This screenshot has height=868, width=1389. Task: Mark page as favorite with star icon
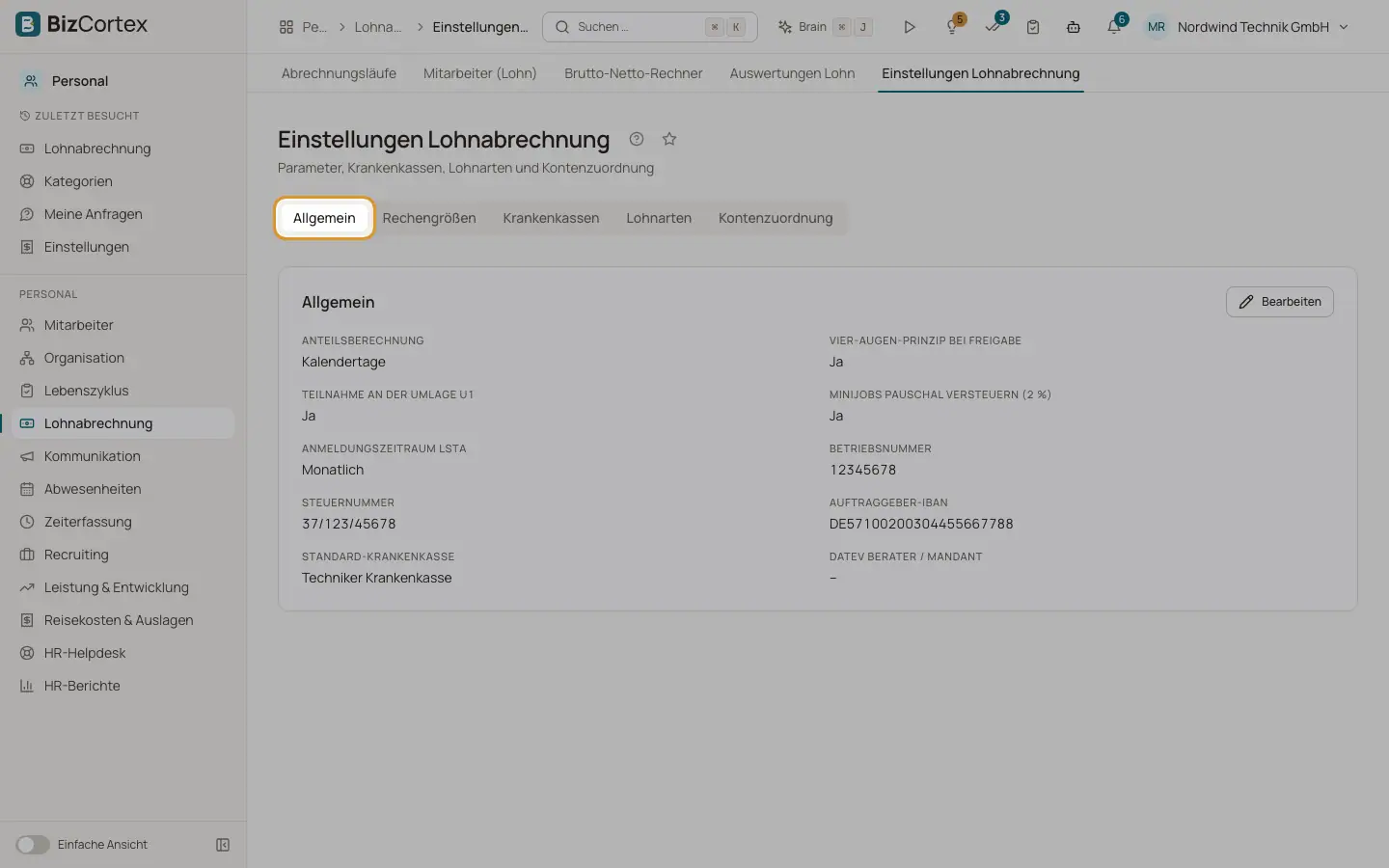[x=669, y=139]
